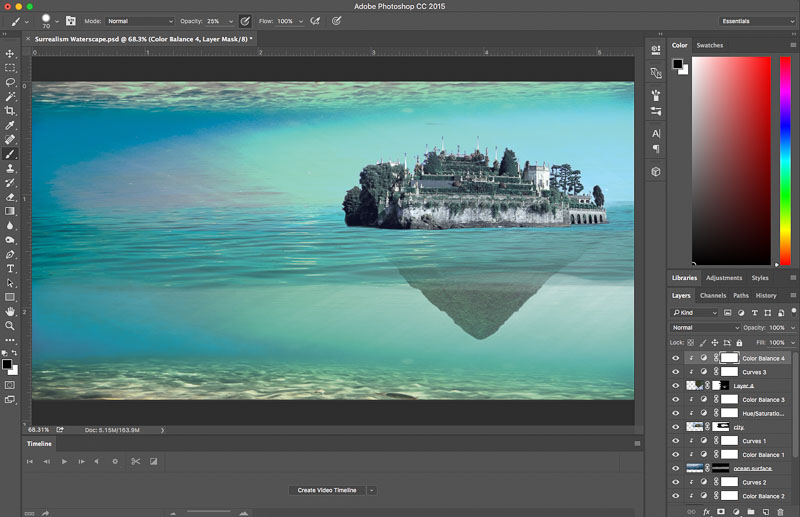The height and width of the screenshot is (517, 800).
Task: Switch to the Swatches tab
Action: click(x=710, y=45)
